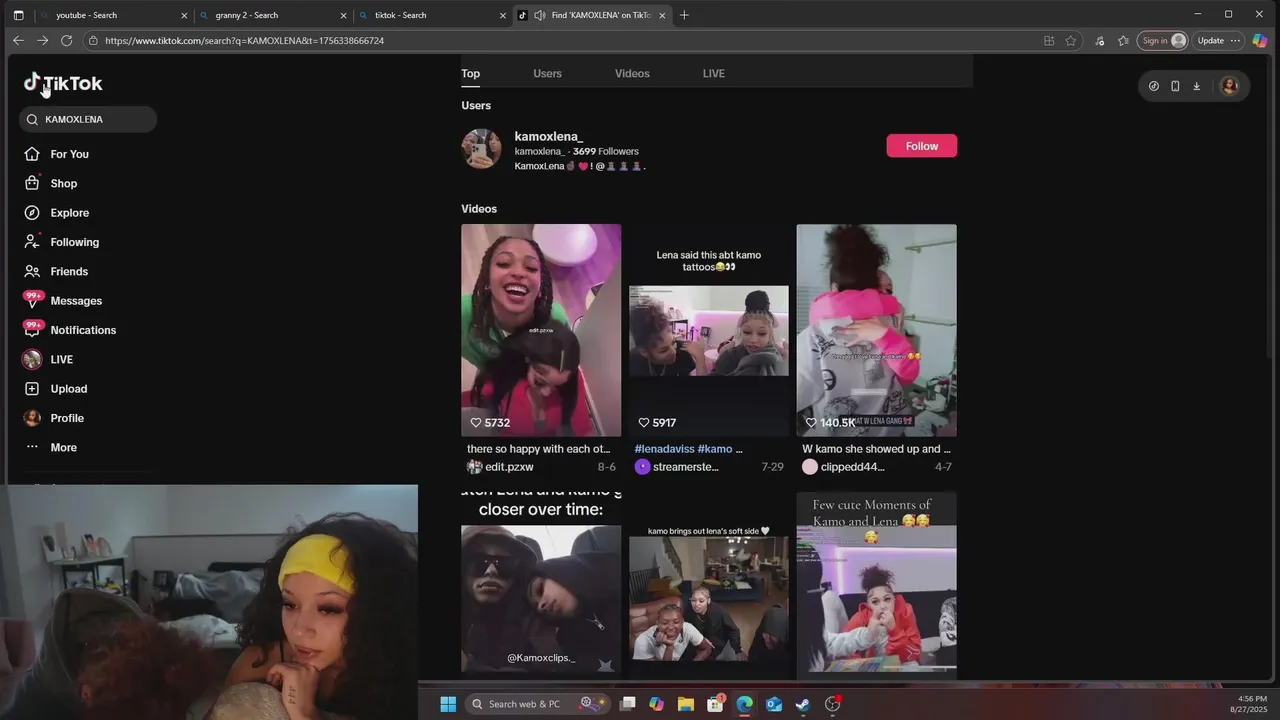Screen dimensions: 1280x720
Task: Open the kamoxlena_ profile avatar
Action: (x=481, y=149)
